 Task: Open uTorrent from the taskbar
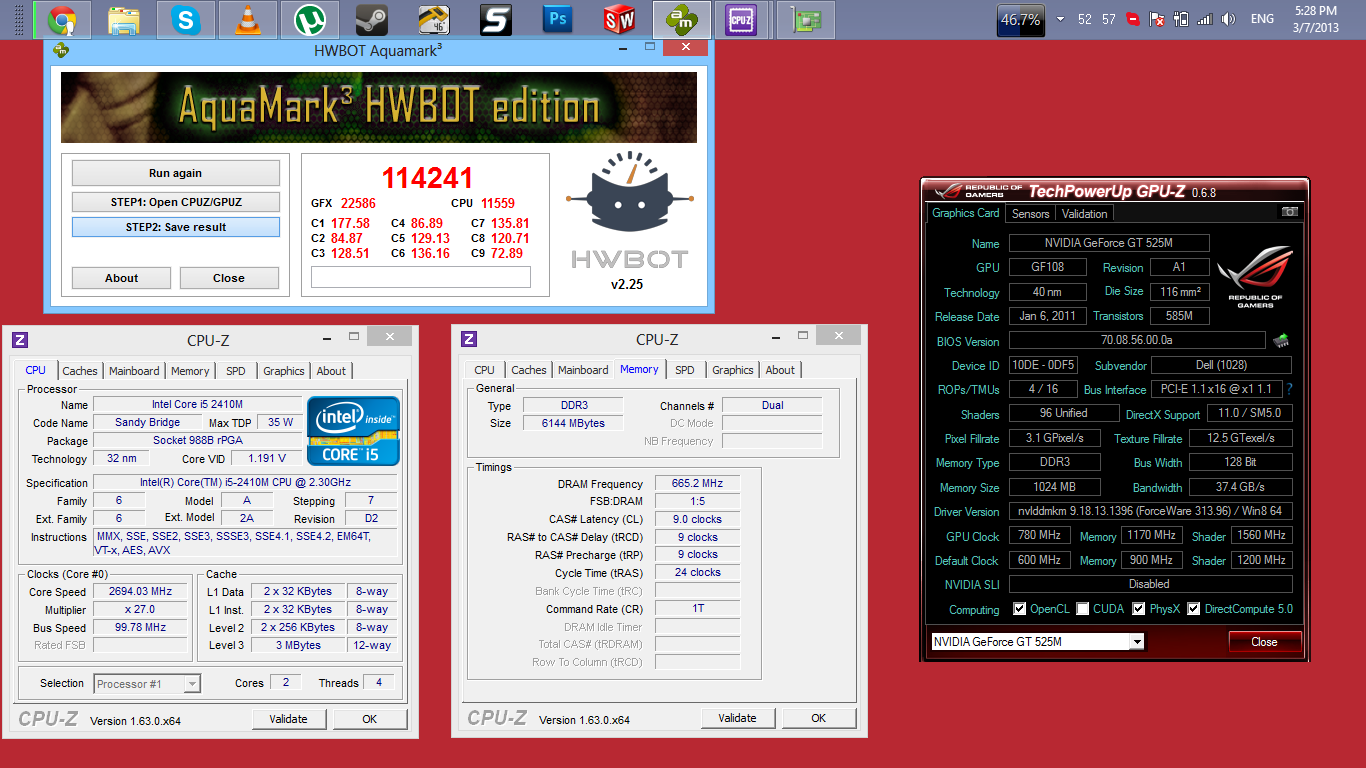pyautogui.click(x=310, y=19)
